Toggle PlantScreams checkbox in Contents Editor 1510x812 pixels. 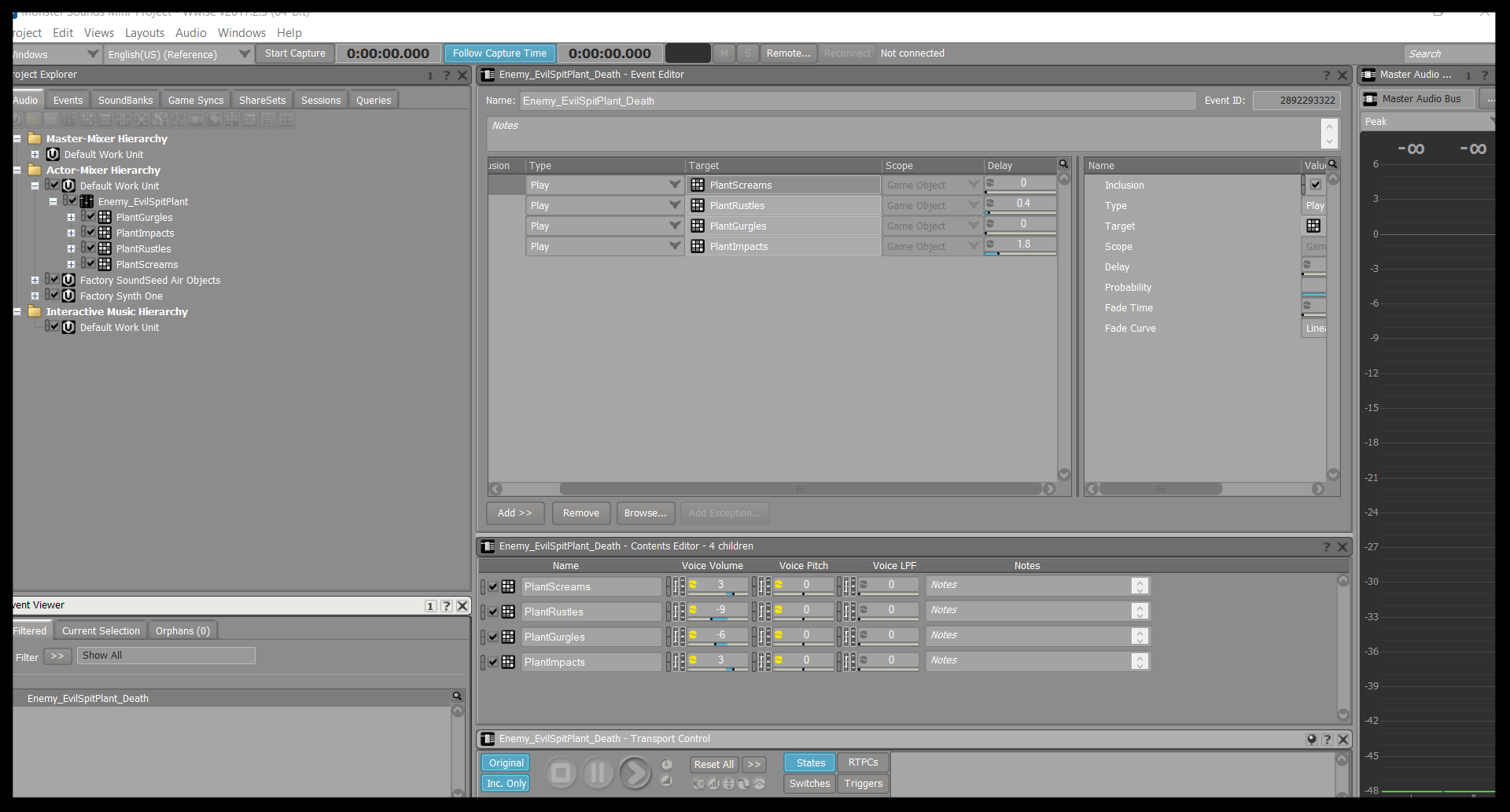click(x=493, y=586)
